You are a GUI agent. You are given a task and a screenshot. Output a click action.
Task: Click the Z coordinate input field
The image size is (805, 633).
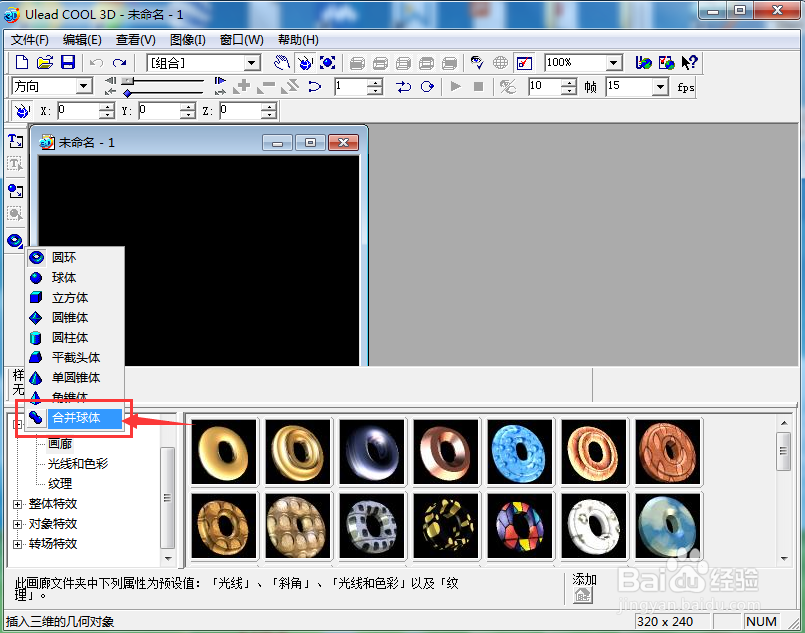(x=240, y=110)
